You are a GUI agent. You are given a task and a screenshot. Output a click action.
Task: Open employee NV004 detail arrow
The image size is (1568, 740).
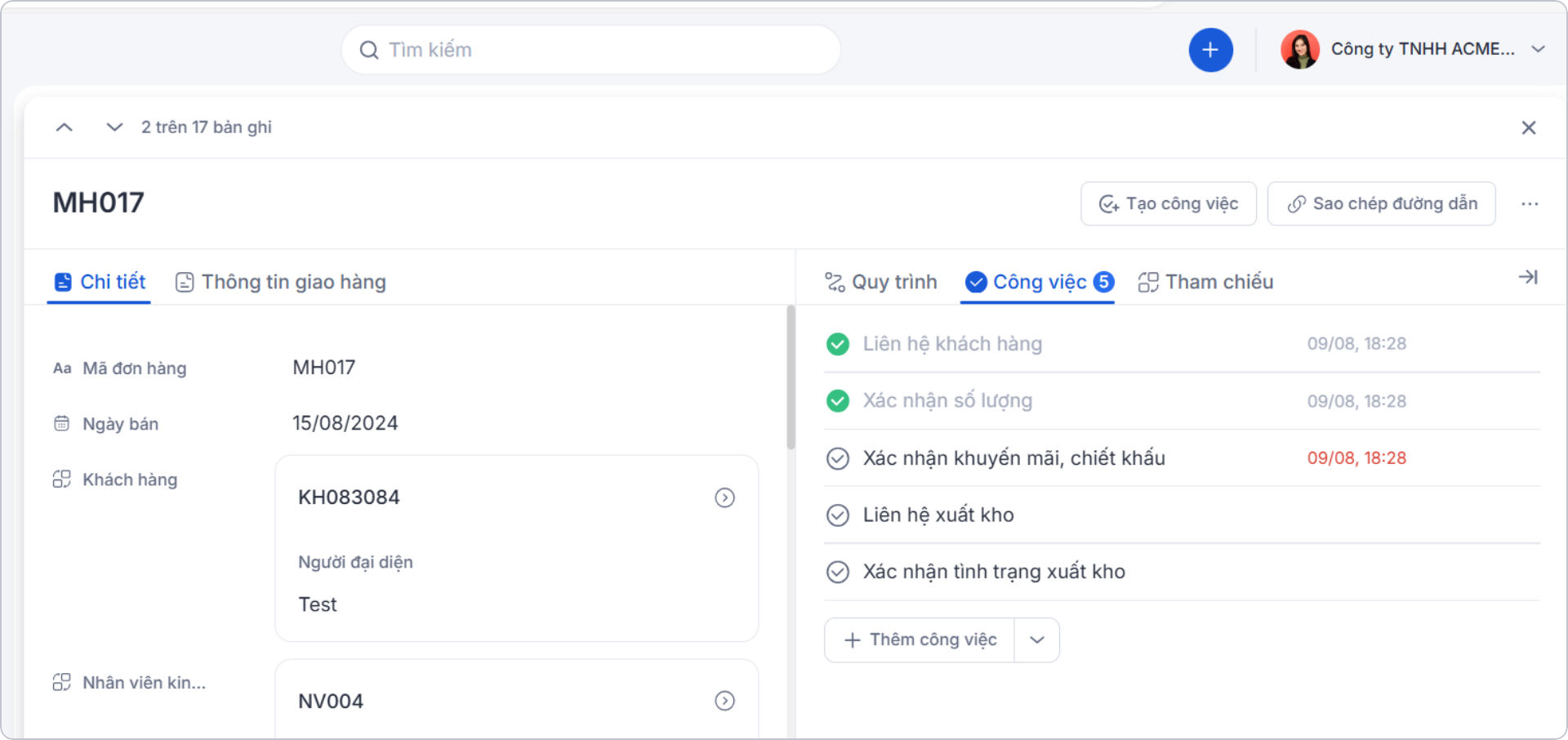(x=724, y=701)
